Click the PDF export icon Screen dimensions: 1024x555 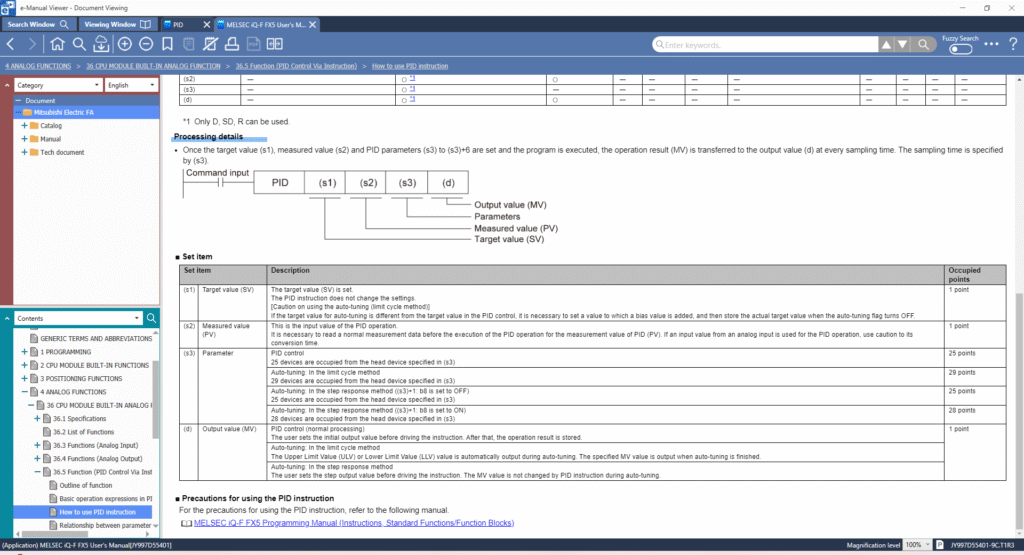[x=253, y=44]
